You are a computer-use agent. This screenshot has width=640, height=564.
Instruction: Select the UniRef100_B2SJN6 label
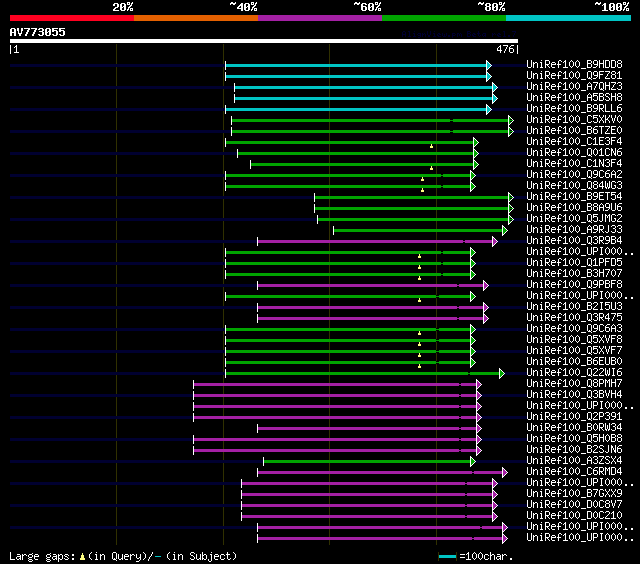[574, 450]
